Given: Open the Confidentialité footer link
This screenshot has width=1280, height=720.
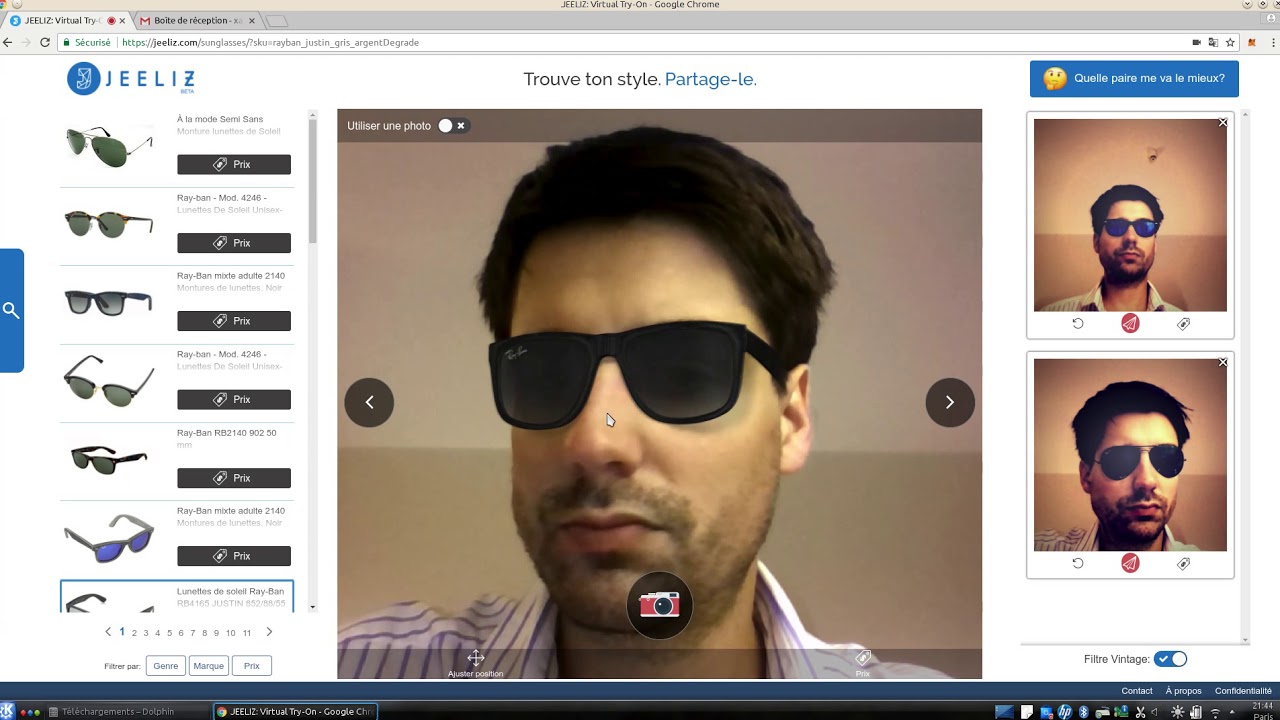Looking at the screenshot, I should tap(1243, 691).
